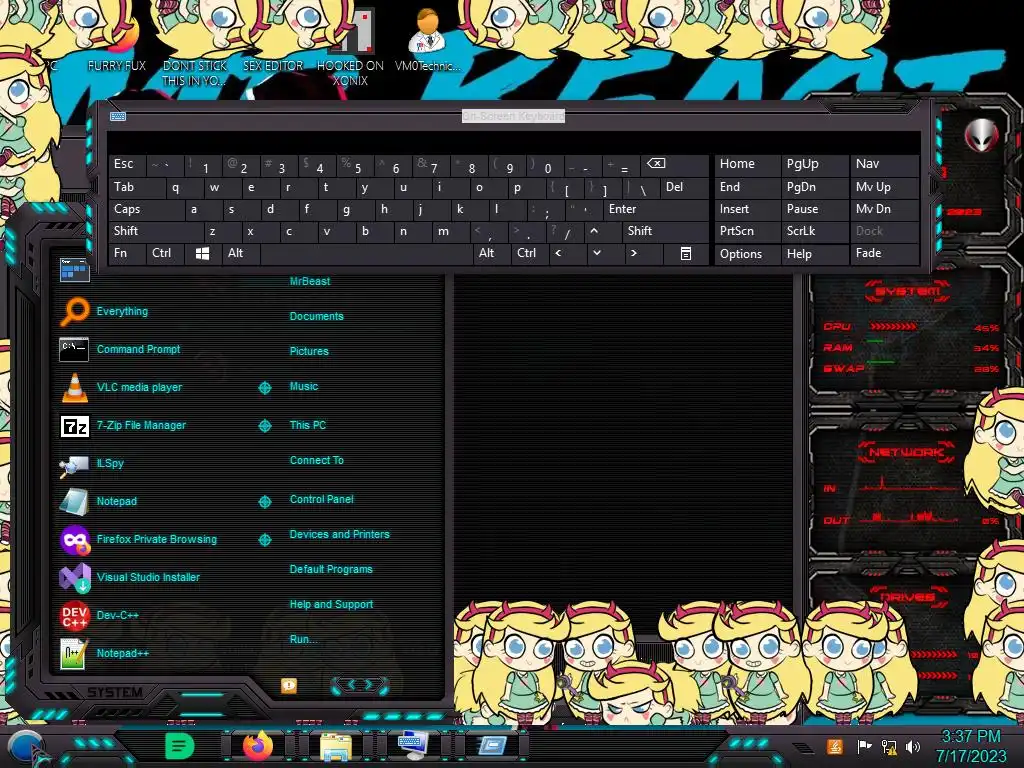The width and height of the screenshot is (1024, 768).
Task: Click Run... in the start menu
Action: [x=303, y=639]
